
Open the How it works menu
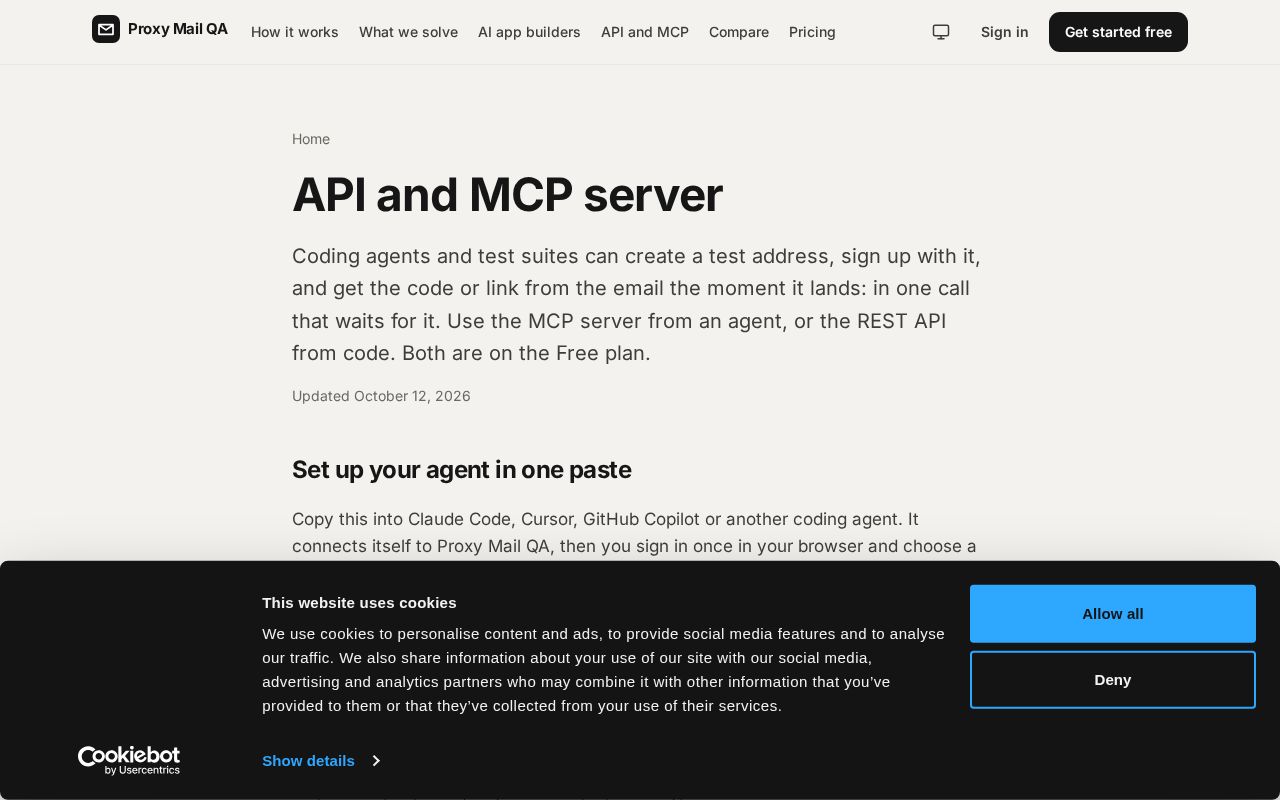coord(295,32)
